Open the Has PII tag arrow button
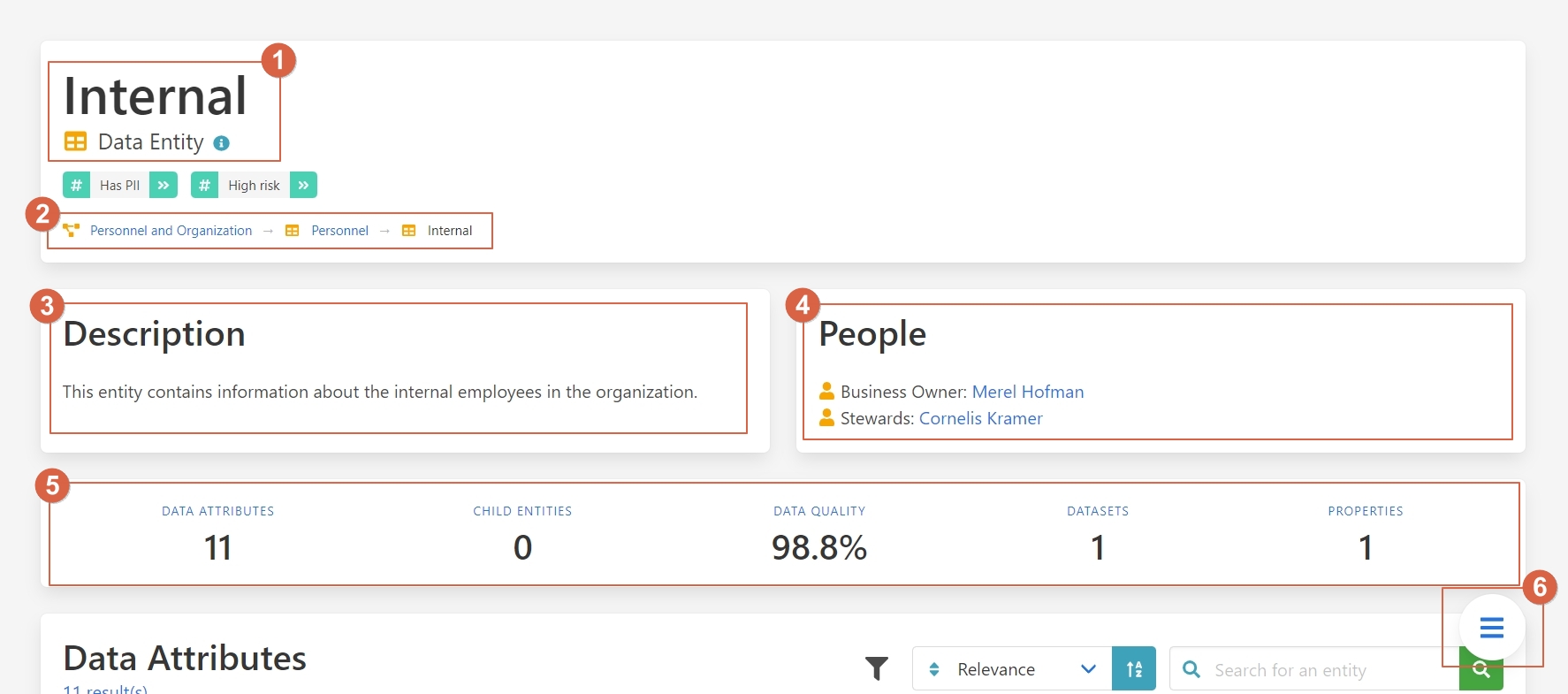 coord(164,185)
